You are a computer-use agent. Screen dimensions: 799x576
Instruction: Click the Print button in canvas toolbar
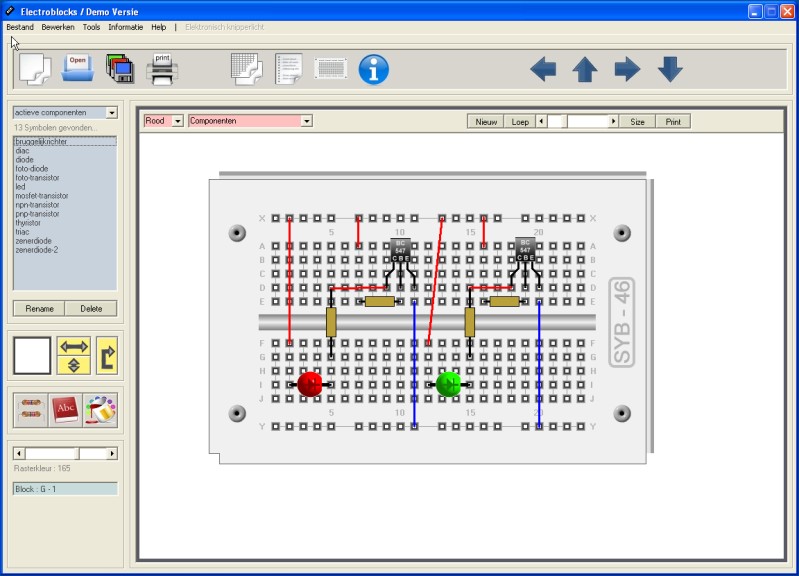673,122
